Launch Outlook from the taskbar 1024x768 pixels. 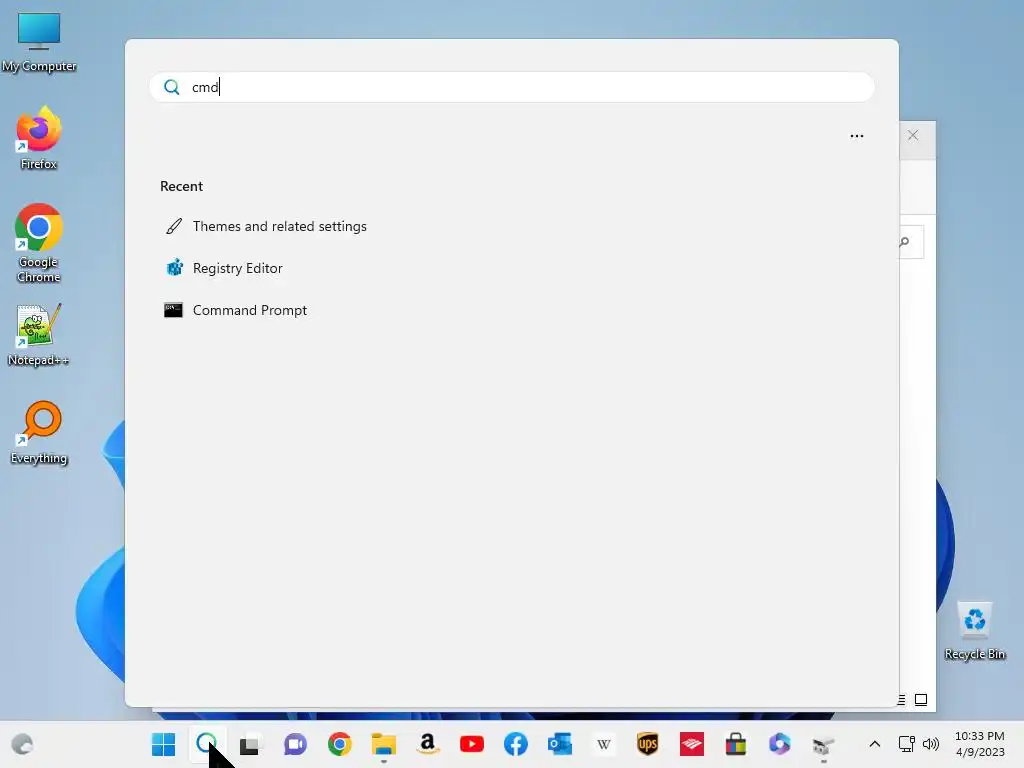pos(560,744)
